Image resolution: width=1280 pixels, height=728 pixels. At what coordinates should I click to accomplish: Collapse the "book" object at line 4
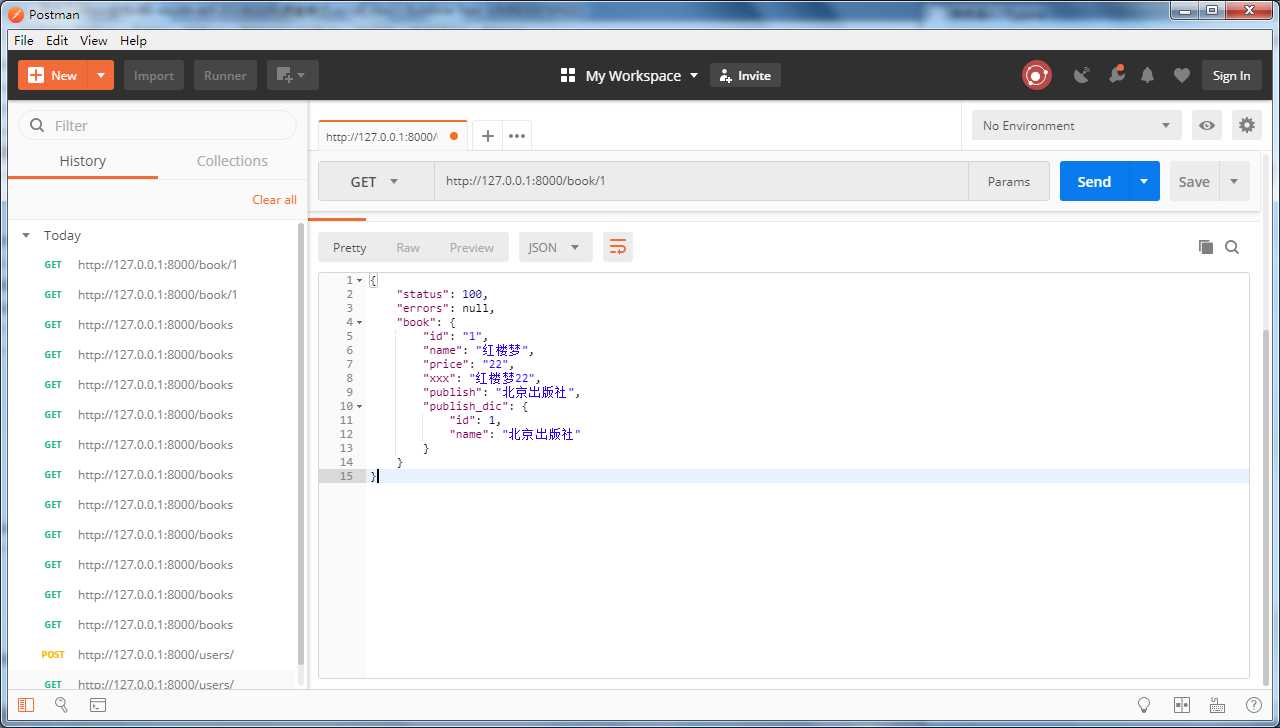click(359, 322)
